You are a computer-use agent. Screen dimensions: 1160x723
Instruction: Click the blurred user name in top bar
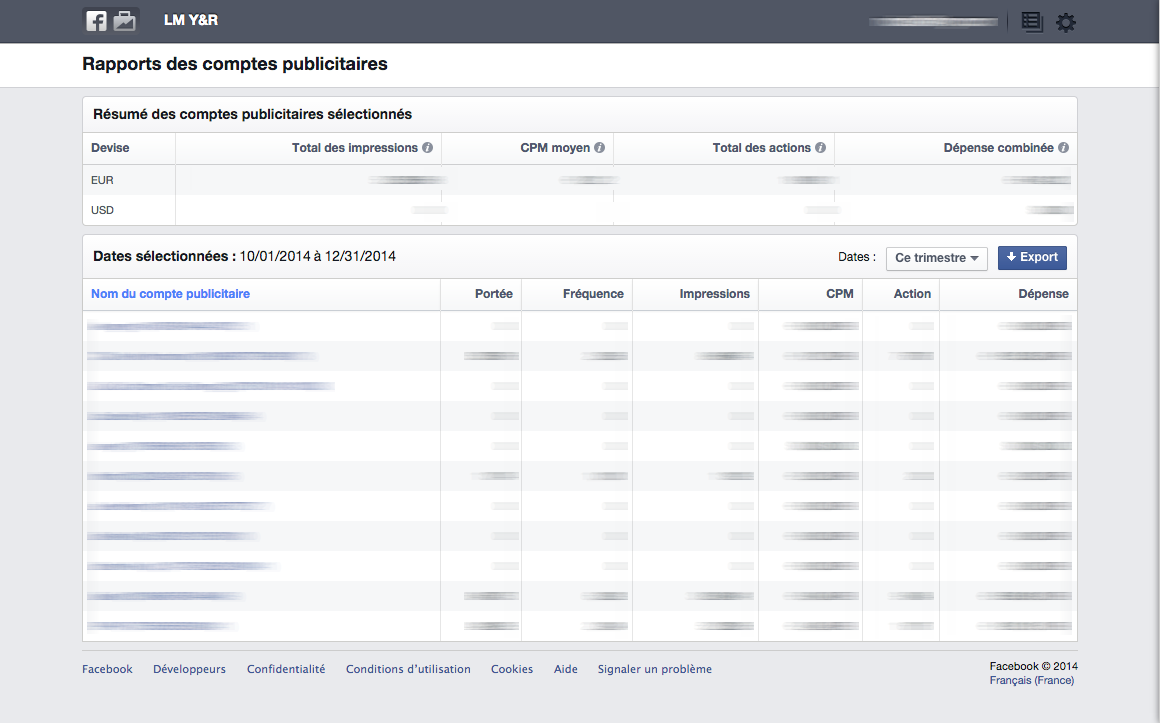(934, 22)
